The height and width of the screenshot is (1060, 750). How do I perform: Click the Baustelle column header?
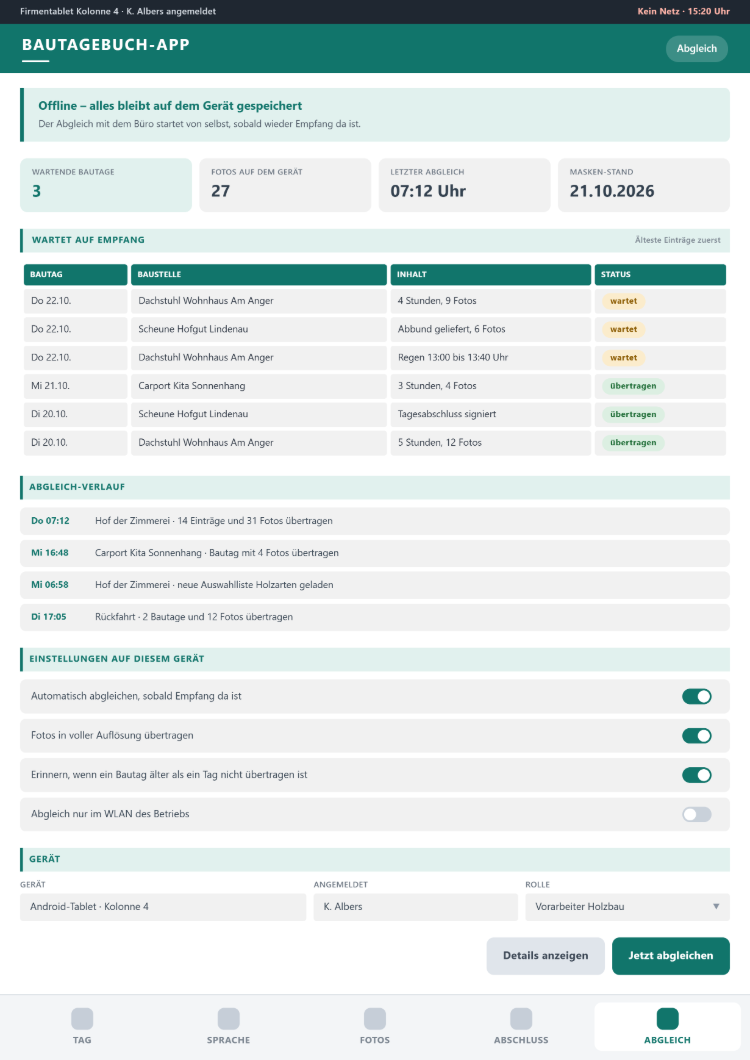tap(258, 274)
